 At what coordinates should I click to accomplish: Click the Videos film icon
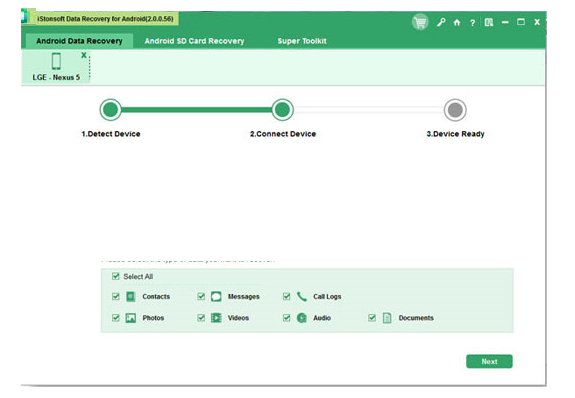point(216,318)
